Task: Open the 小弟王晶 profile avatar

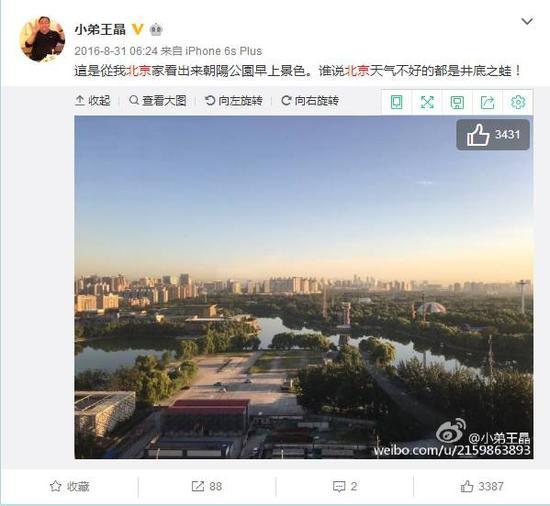Action: click(x=42, y=39)
